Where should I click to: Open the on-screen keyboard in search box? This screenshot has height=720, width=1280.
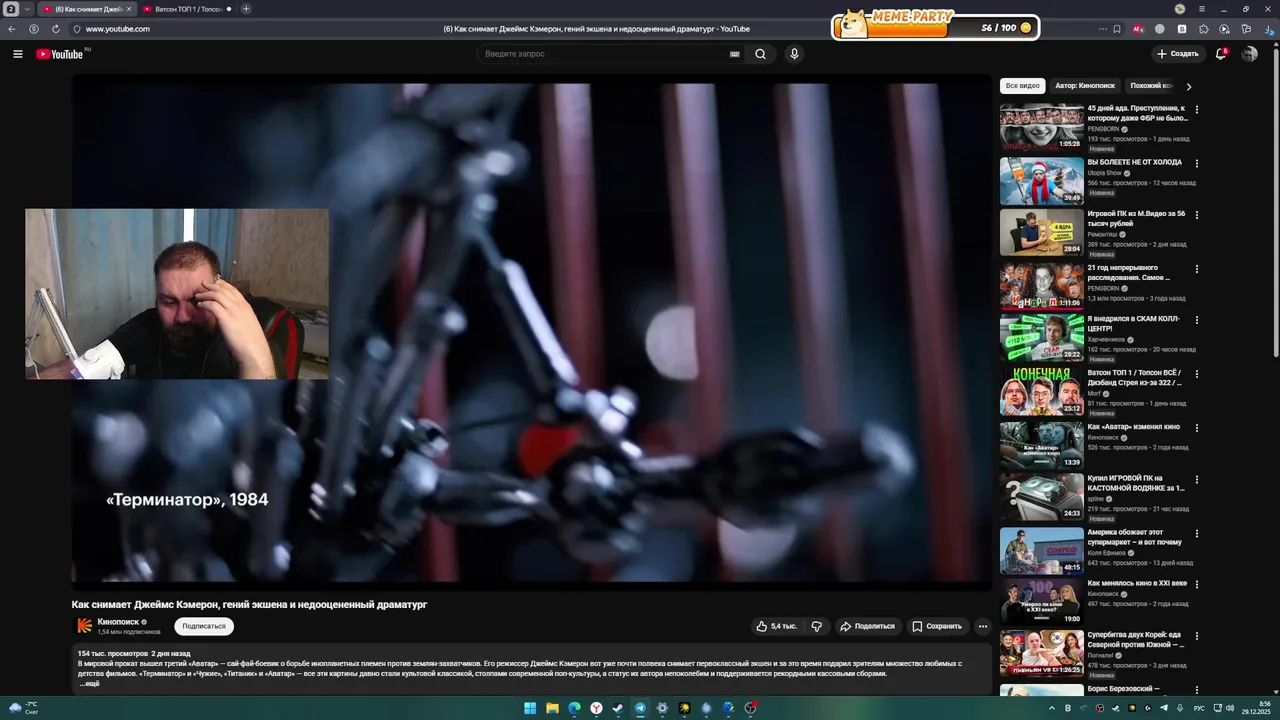735,54
